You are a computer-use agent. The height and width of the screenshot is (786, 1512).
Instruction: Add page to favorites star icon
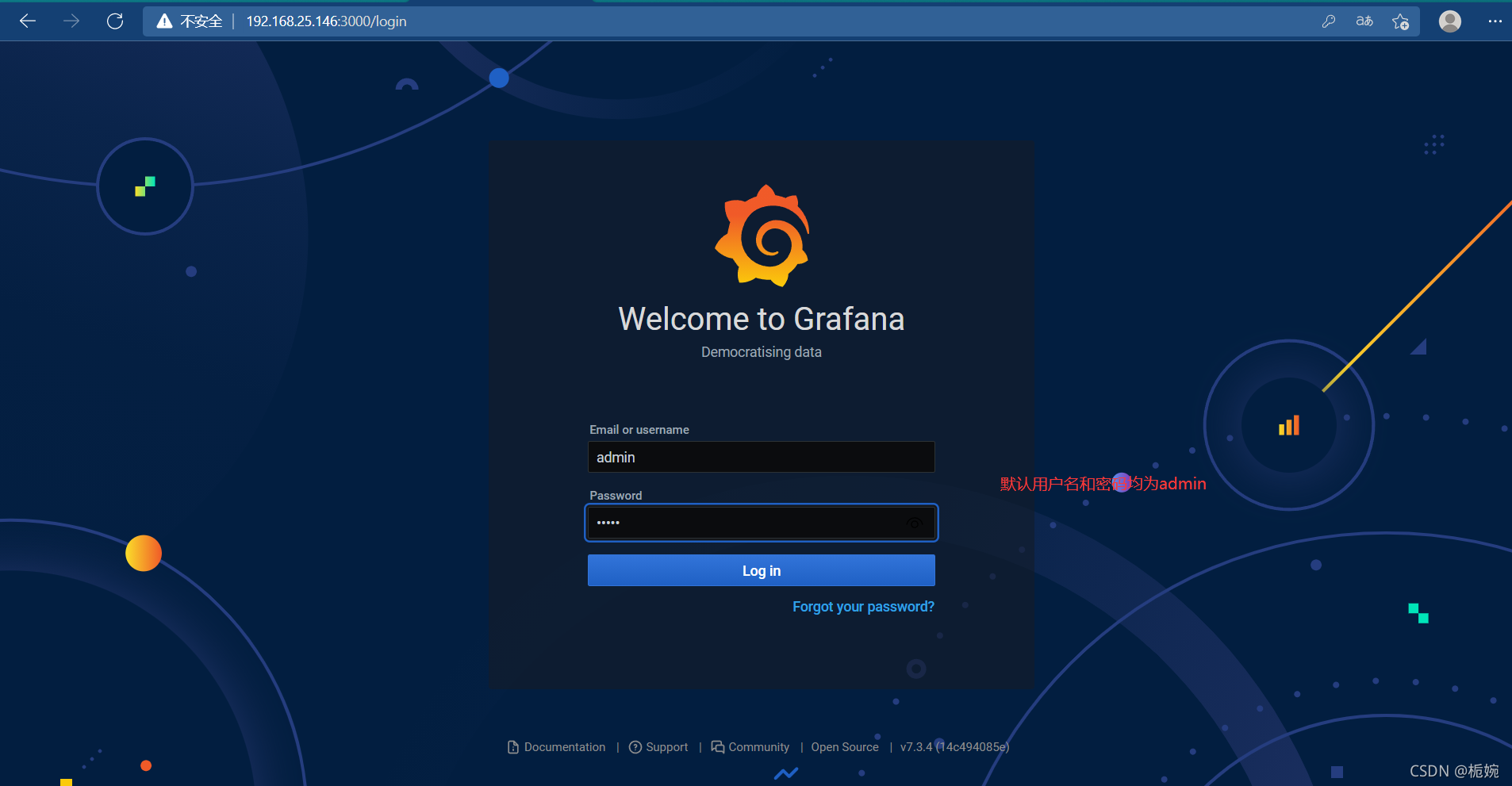click(1401, 21)
